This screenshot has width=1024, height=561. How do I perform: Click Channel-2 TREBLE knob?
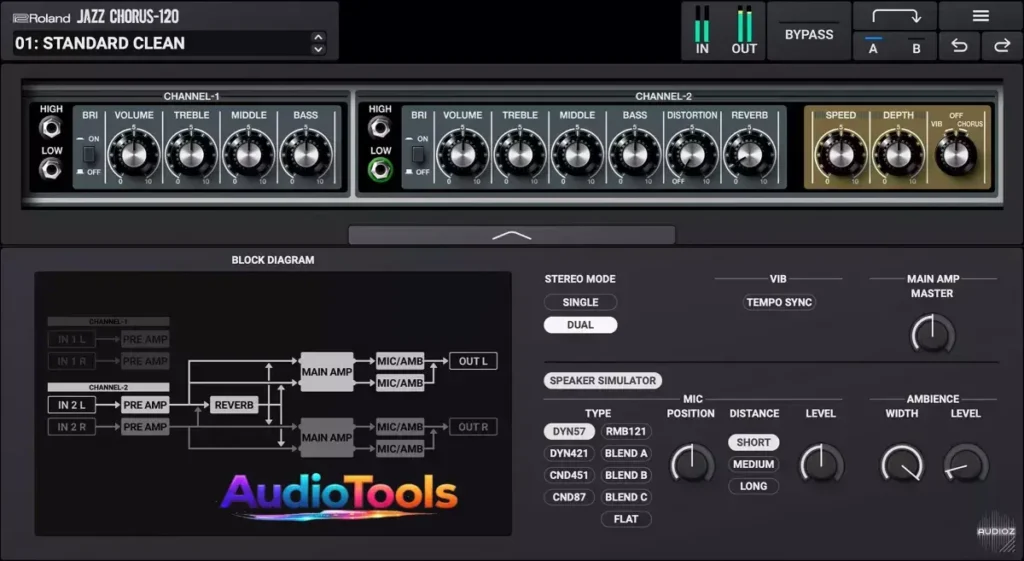coord(520,154)
